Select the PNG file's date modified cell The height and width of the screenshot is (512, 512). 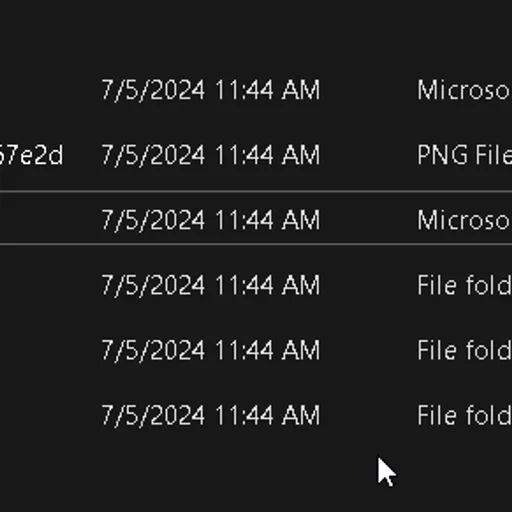(210, 155)
